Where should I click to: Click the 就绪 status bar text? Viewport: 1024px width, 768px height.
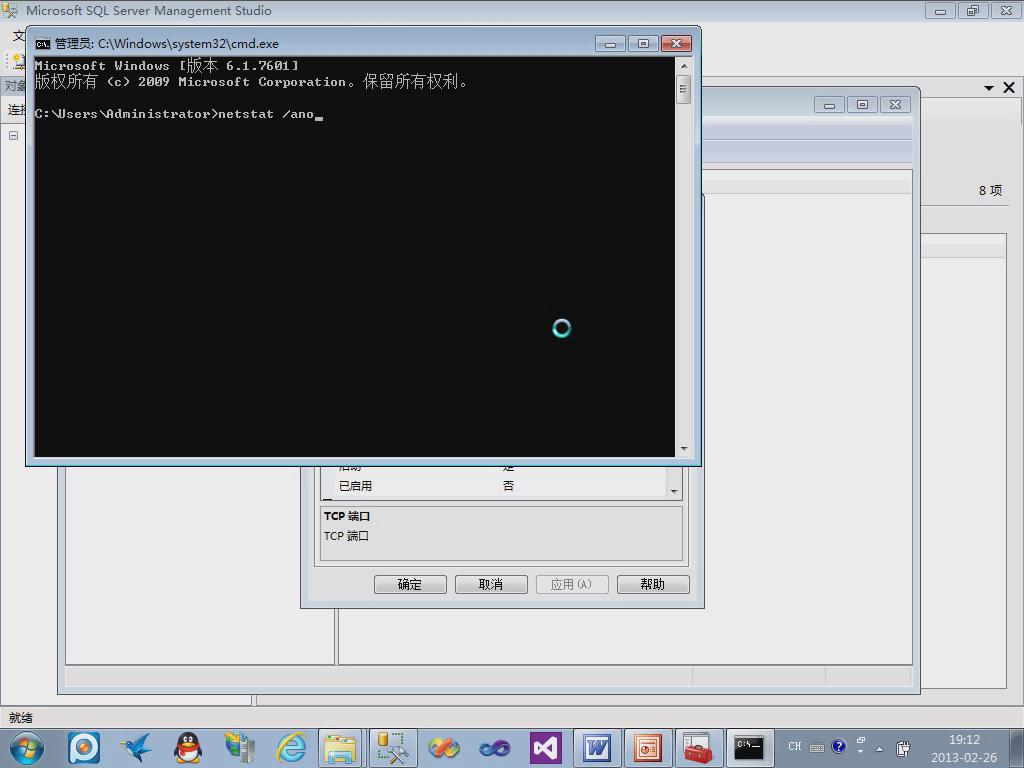pyautogui.click(x=20, y=718)
